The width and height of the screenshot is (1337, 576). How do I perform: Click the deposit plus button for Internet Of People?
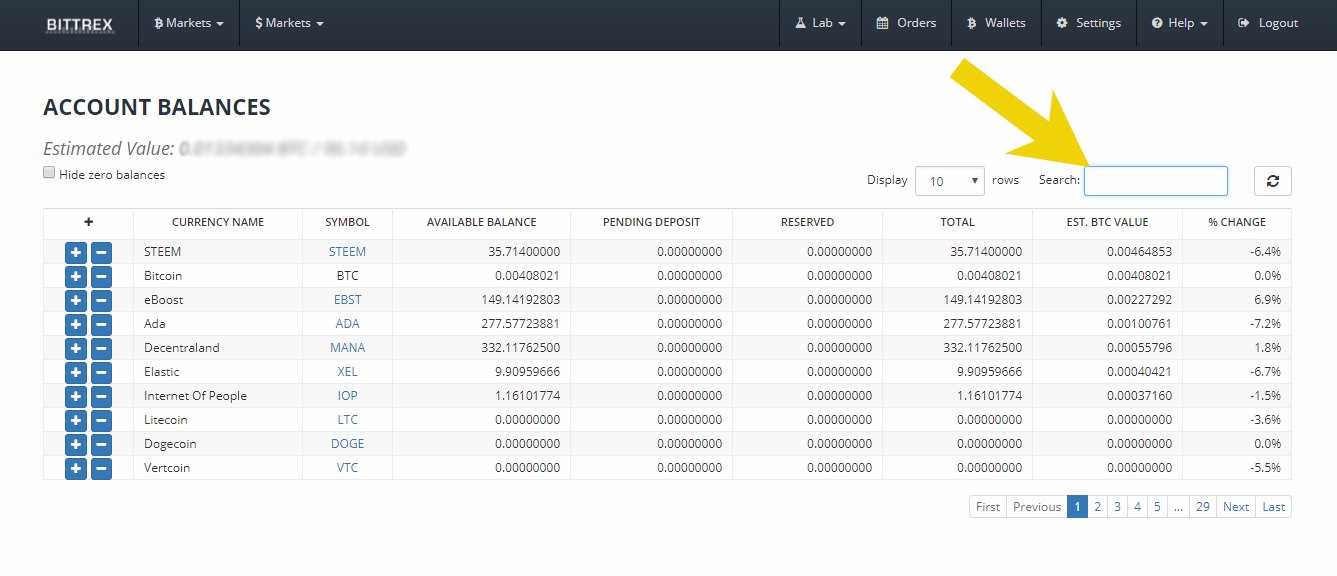pos(76,396)
